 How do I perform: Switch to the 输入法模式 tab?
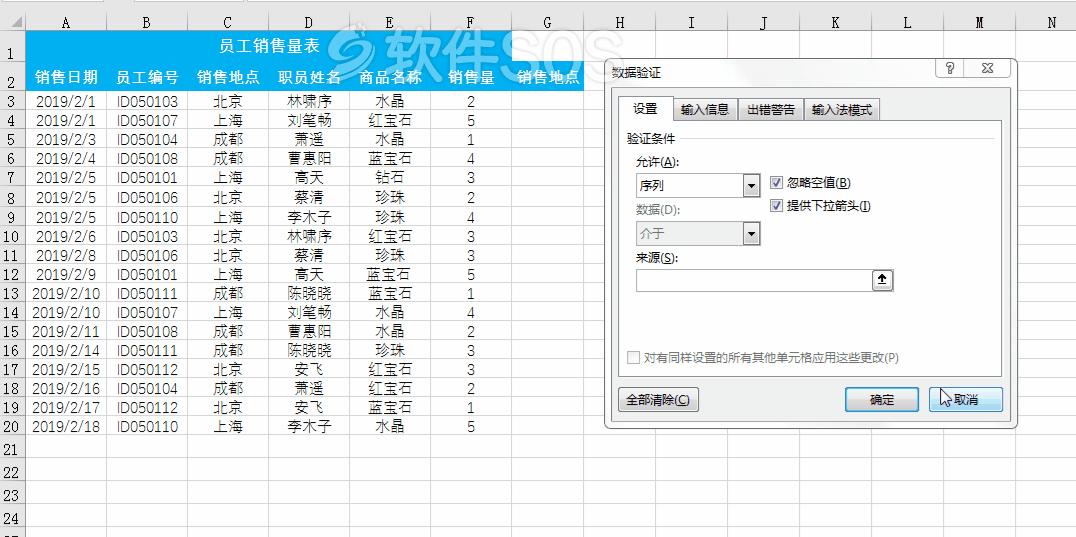pyautogui.click(x=841, y=110)
